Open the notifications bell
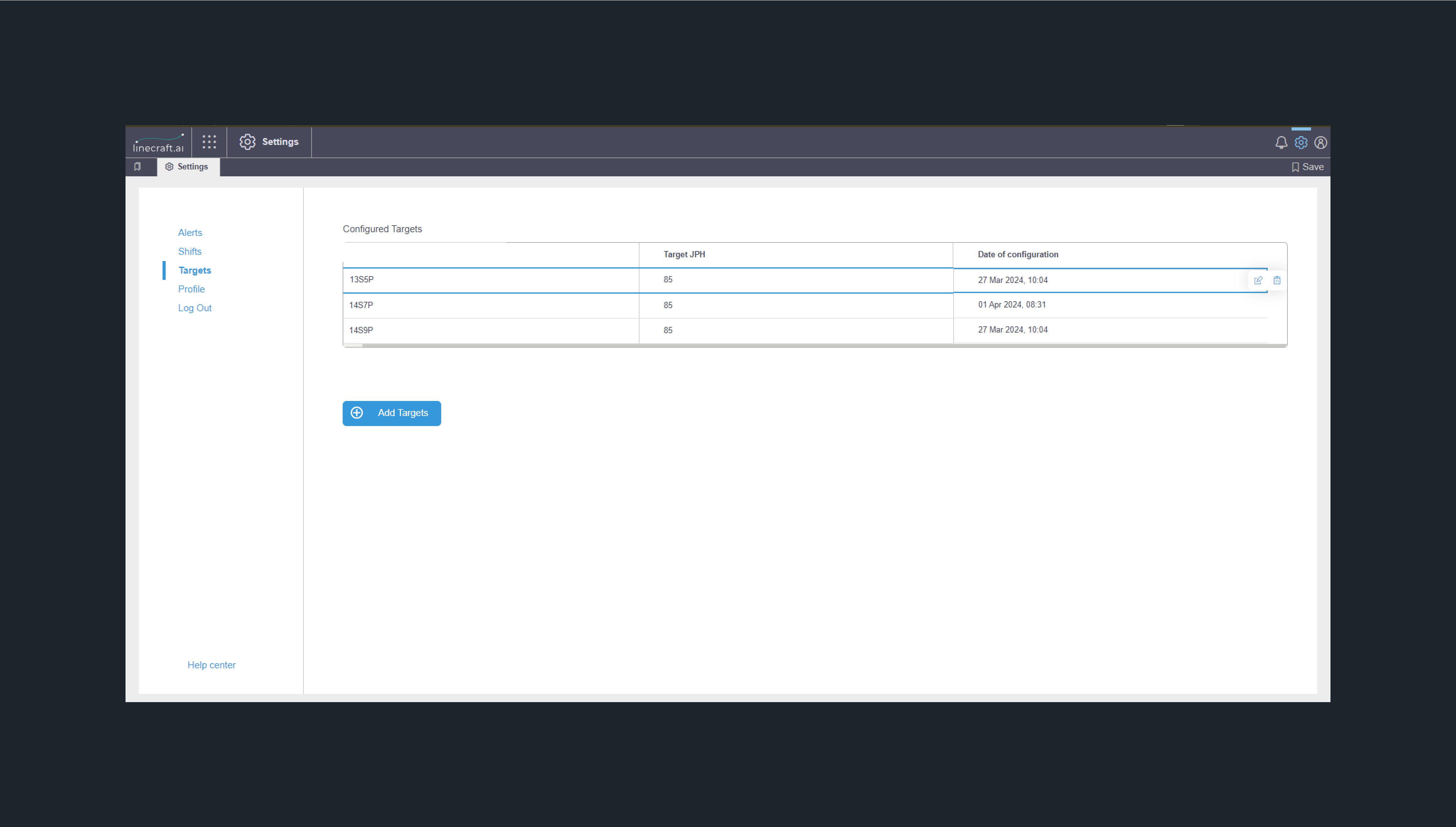The height and width of the screenshot is (827, 1456). [1281, 142]
